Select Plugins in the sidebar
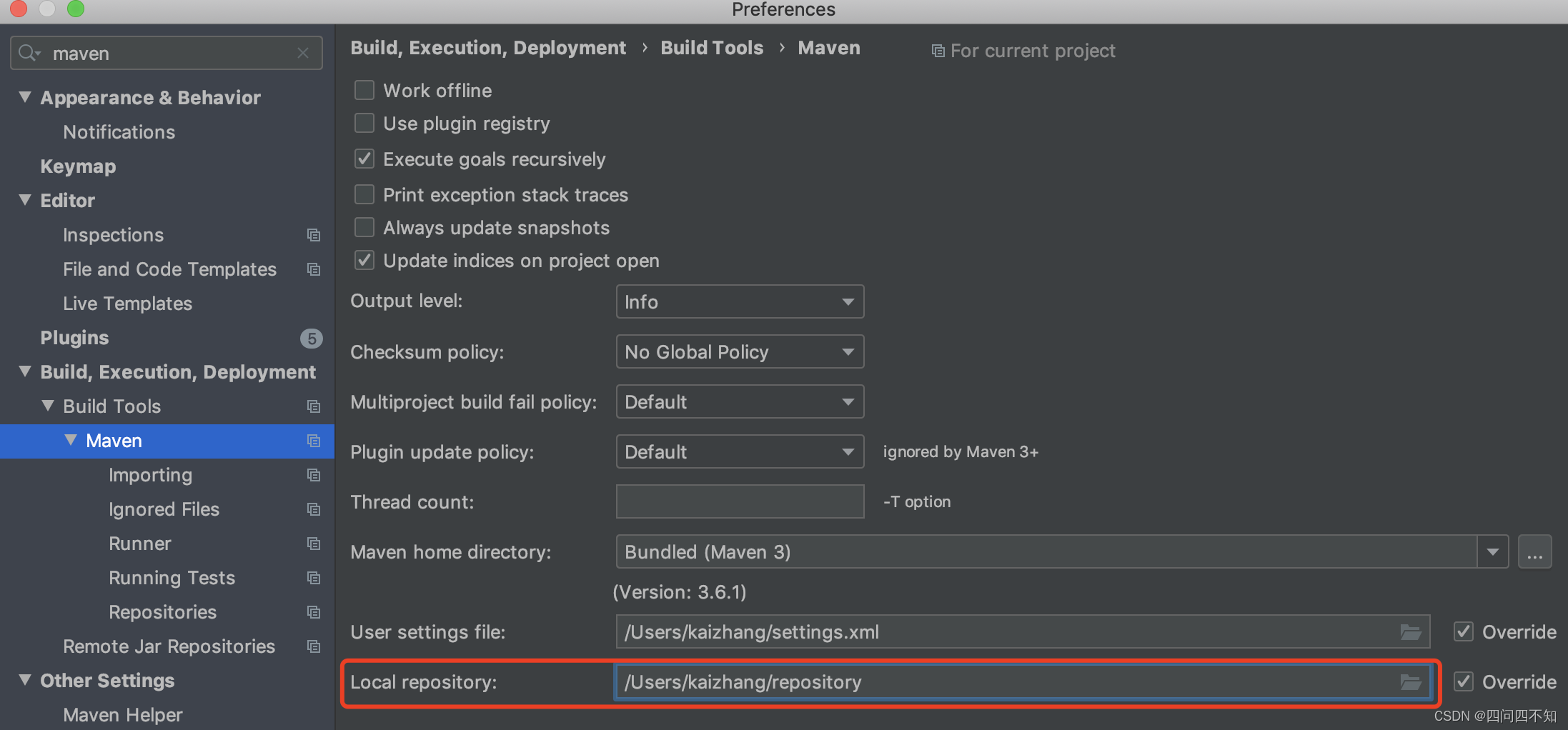This screenshot has height=730, width=1568. point(74,338)
